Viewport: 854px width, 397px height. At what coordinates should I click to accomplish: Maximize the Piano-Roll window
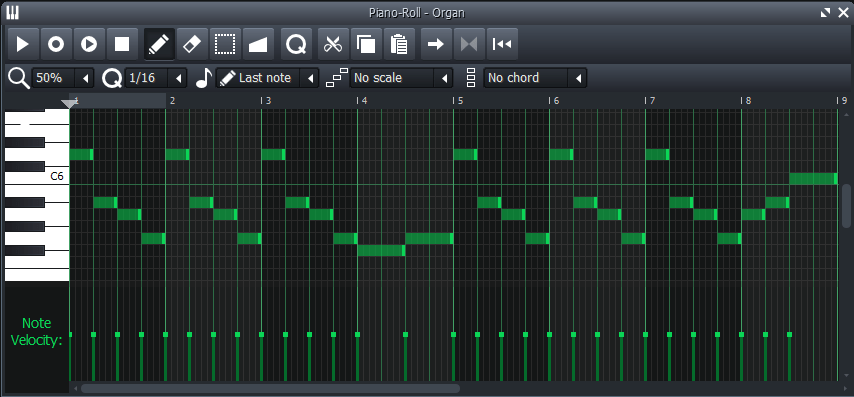[826, 13]
